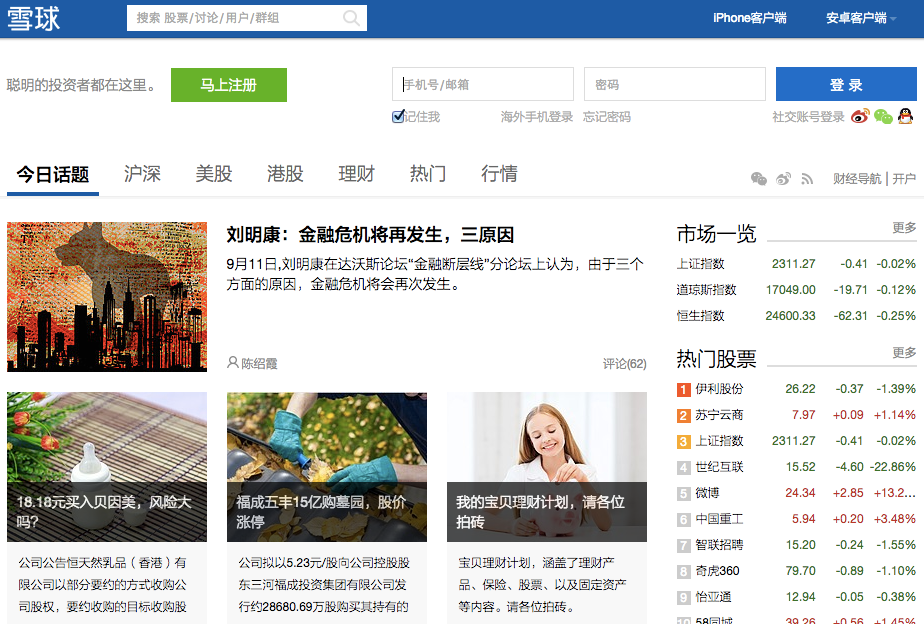Click the 市场一览 heading

tap(717, 234)
